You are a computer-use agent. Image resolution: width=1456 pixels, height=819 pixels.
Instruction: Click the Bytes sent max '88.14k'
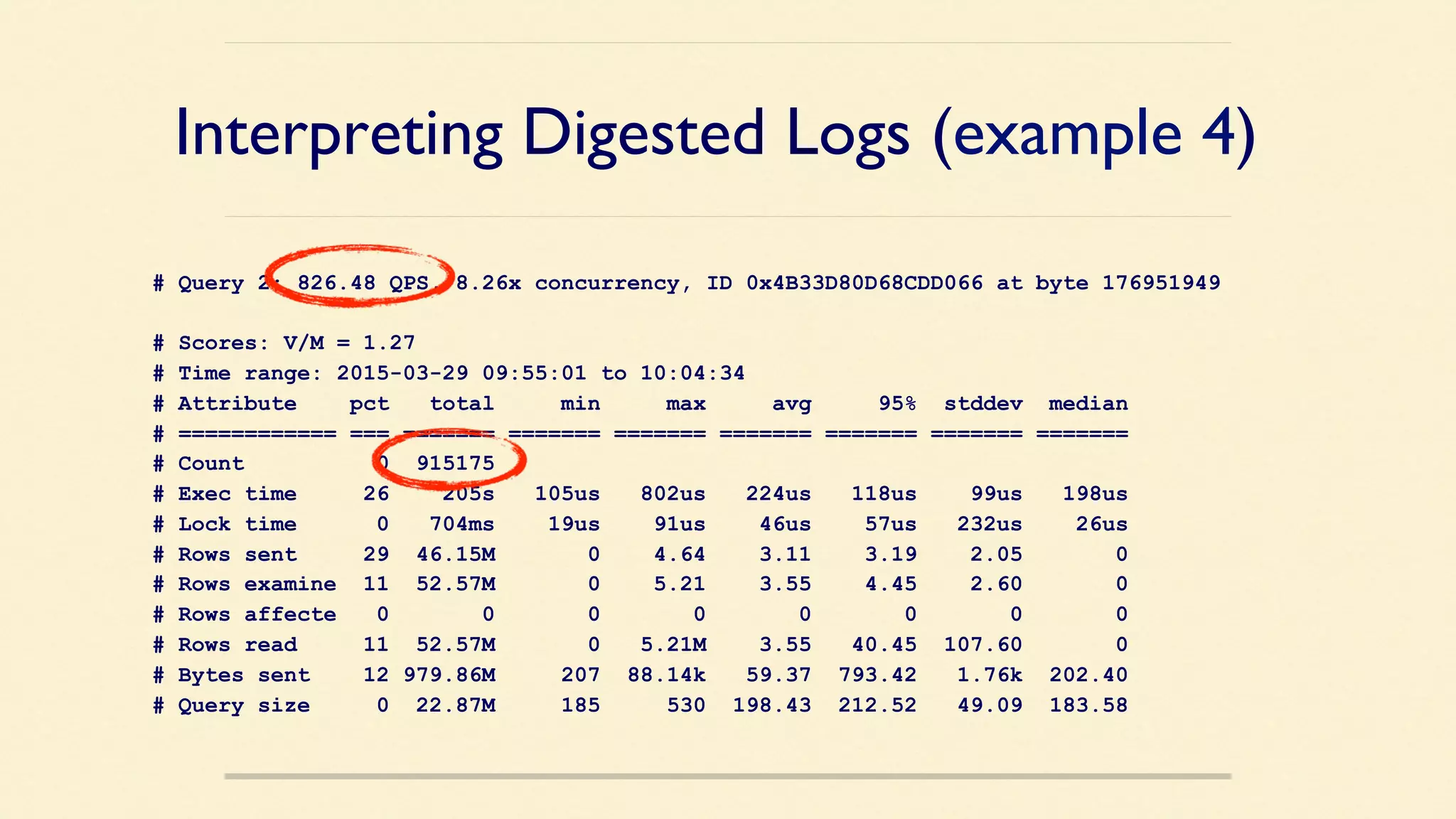tap(666, 675)
